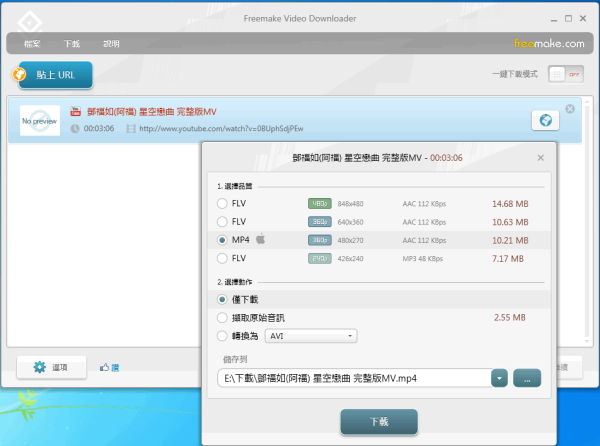This screenshot has width=600, height=446.
Task: Open the 下載 (Download) menu
Action: (x=72, y=44)
